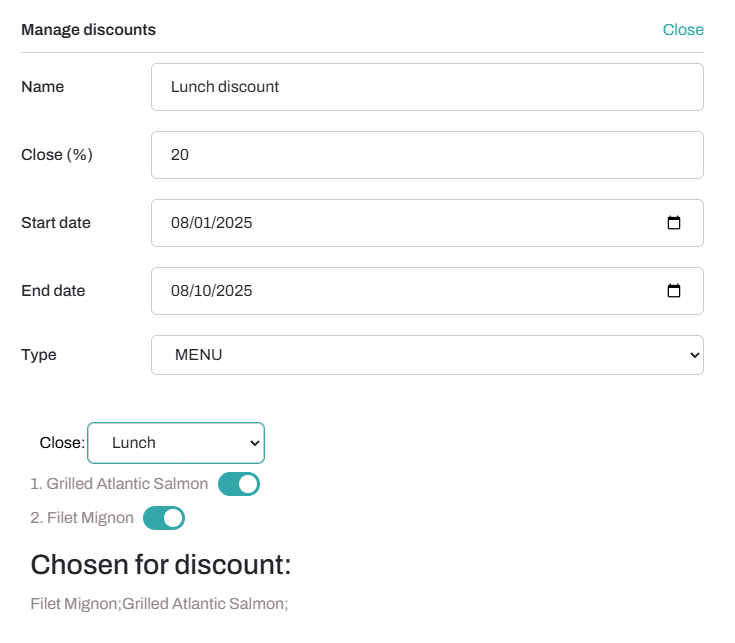Screen dimensions: 735x643
Task: Click the 'End date' label
Action: click(53, 291)
